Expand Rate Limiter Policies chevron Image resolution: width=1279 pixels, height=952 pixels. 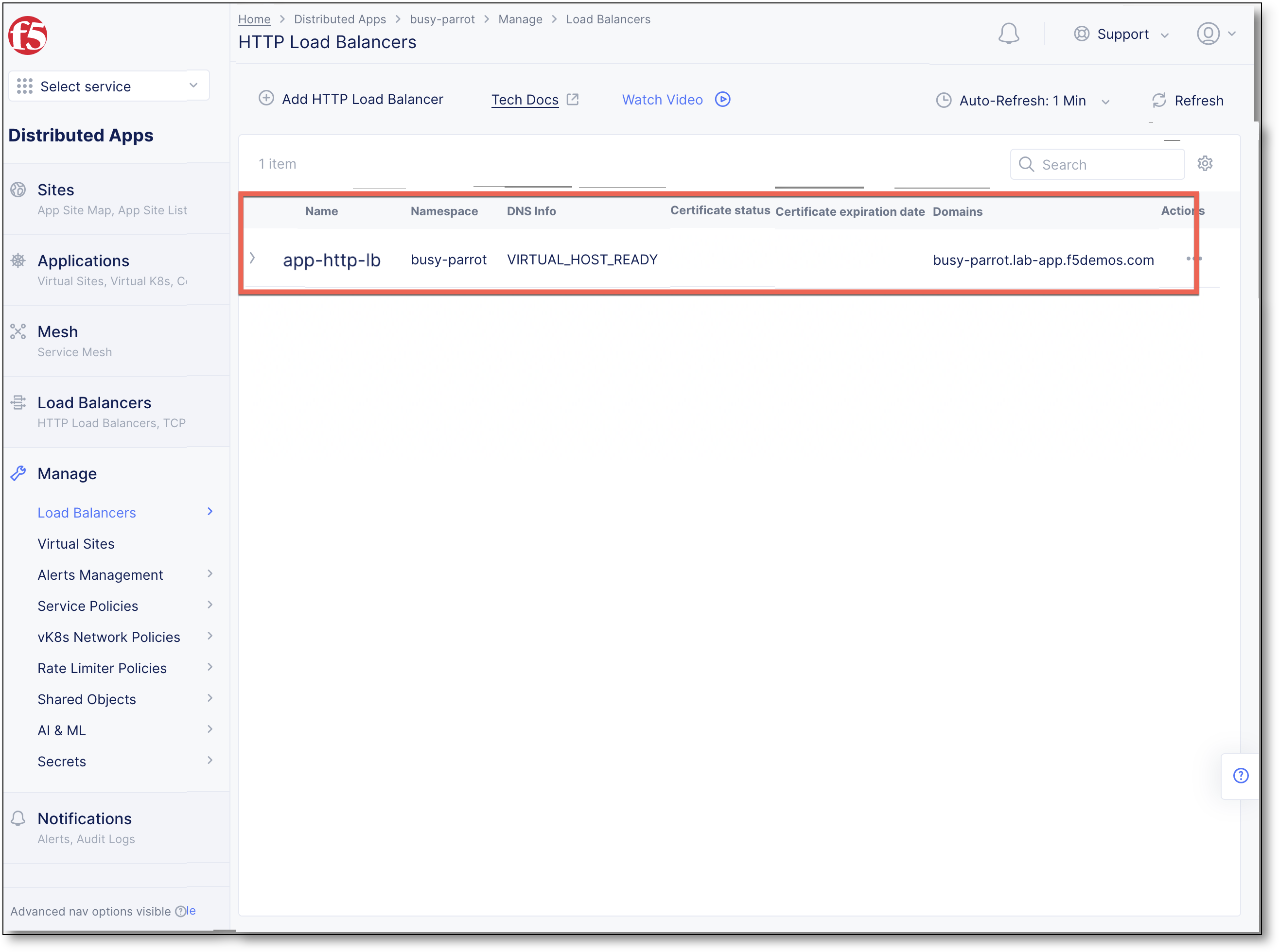pyautogui.click(x=210, y=667)
